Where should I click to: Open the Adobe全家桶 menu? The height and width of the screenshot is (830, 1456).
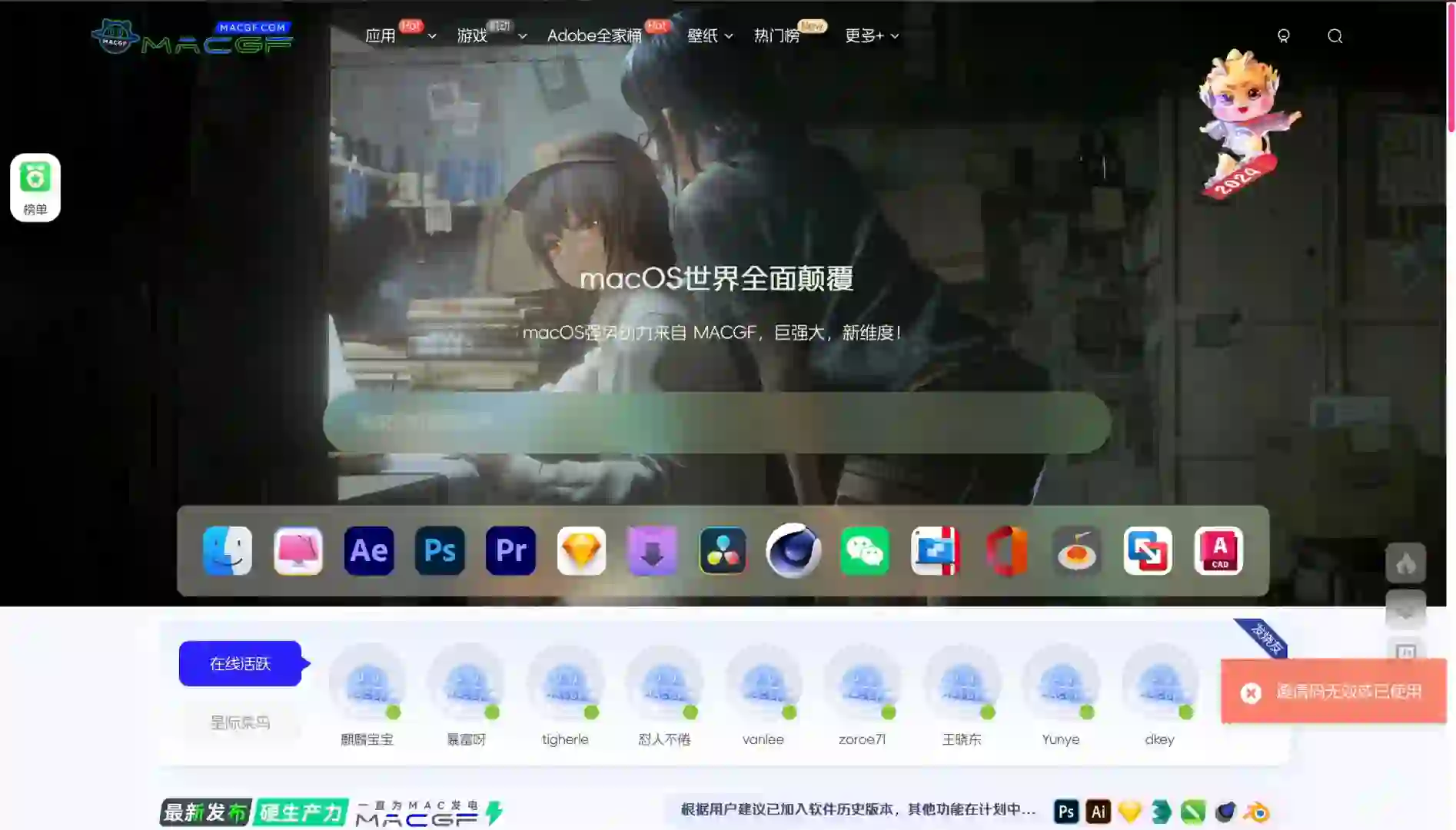click(596, 35)
